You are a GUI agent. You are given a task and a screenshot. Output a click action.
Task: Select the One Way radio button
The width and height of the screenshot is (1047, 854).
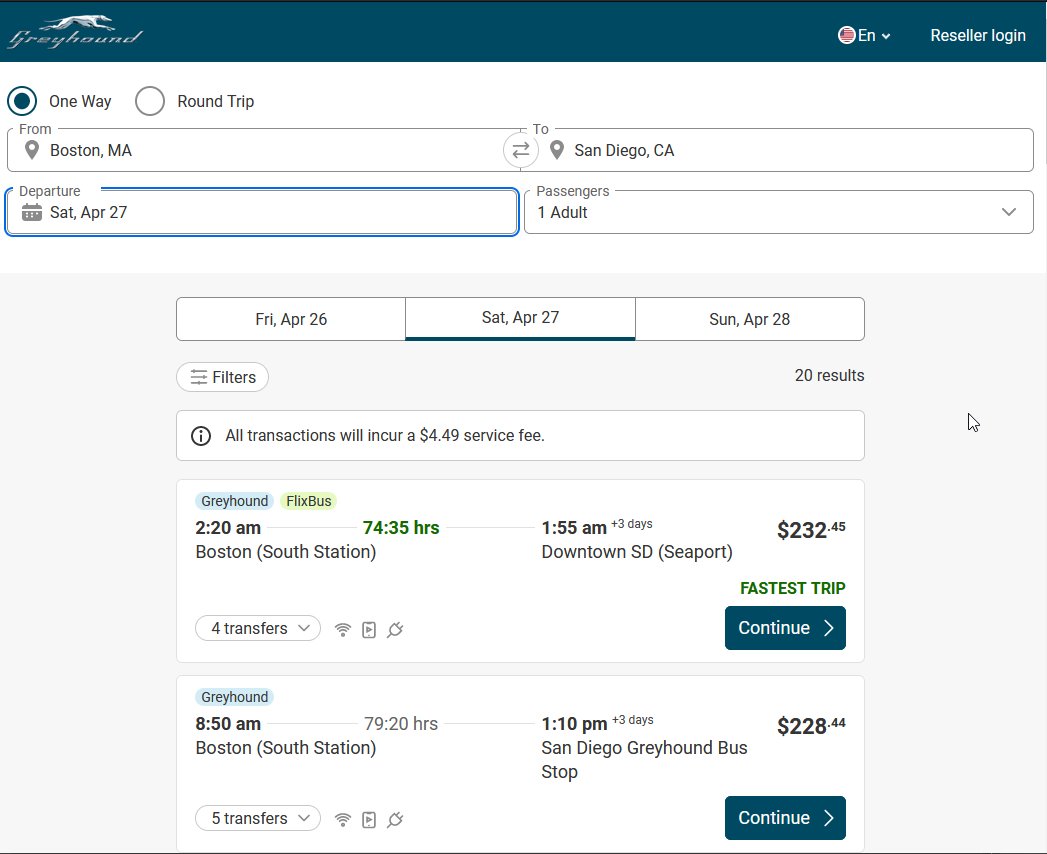tap(22, 101)
